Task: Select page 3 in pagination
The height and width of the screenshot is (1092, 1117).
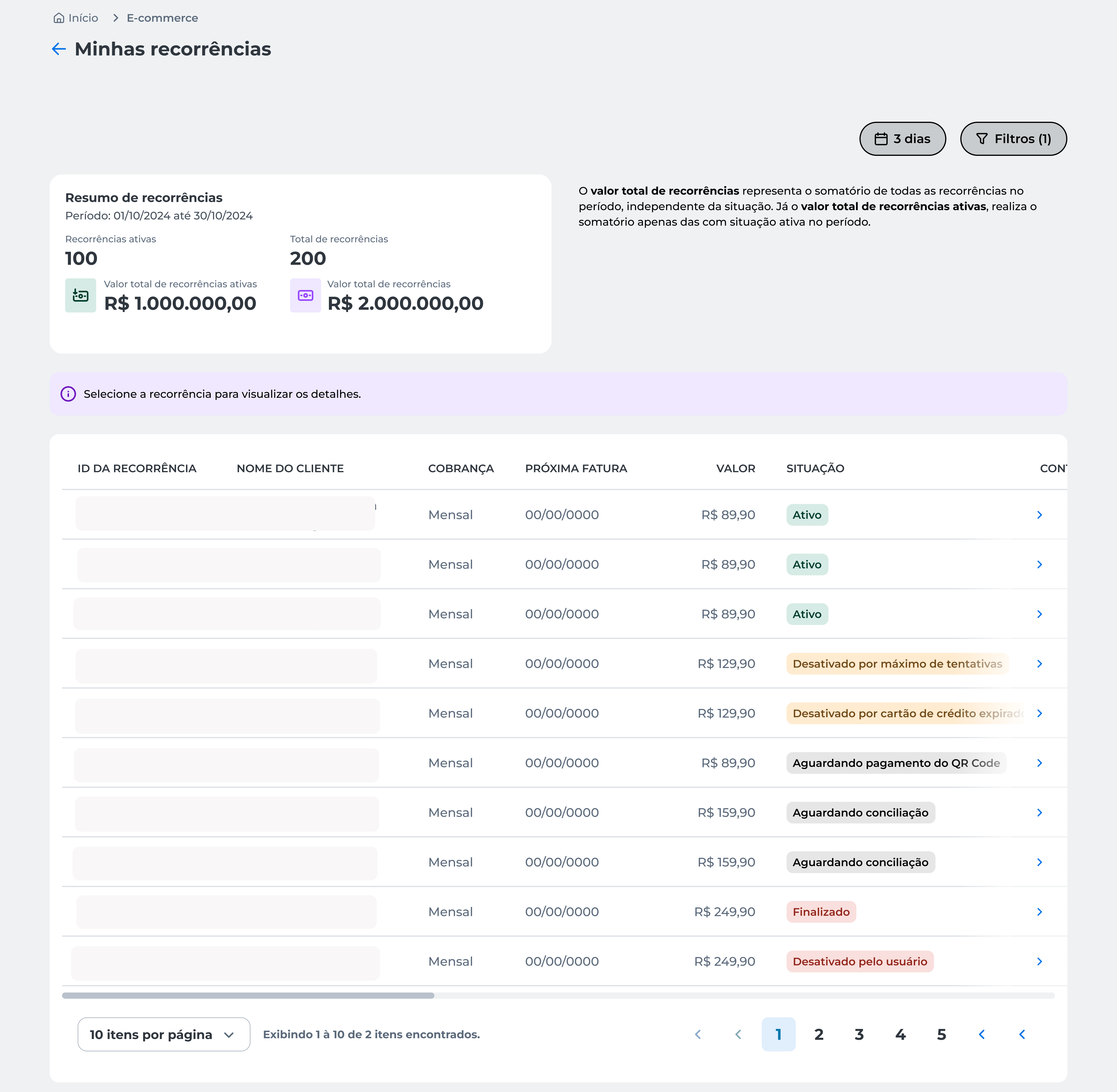Action: pyautogui.click(x=859, y=1034)
